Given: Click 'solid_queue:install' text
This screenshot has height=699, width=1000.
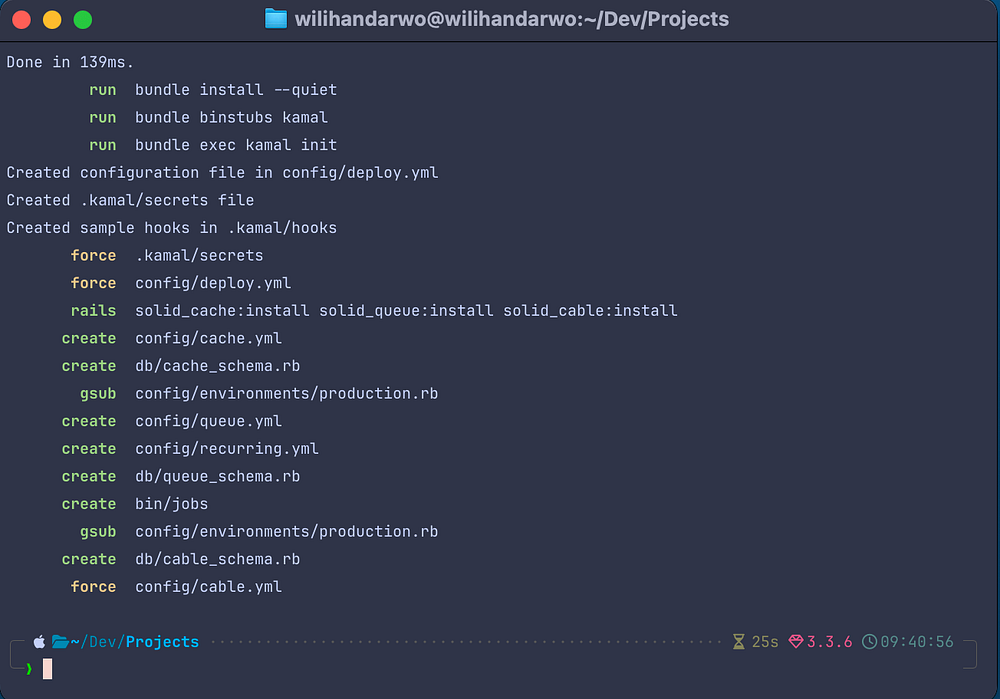Looking at the screenshot, I should (x=406, y=311).
